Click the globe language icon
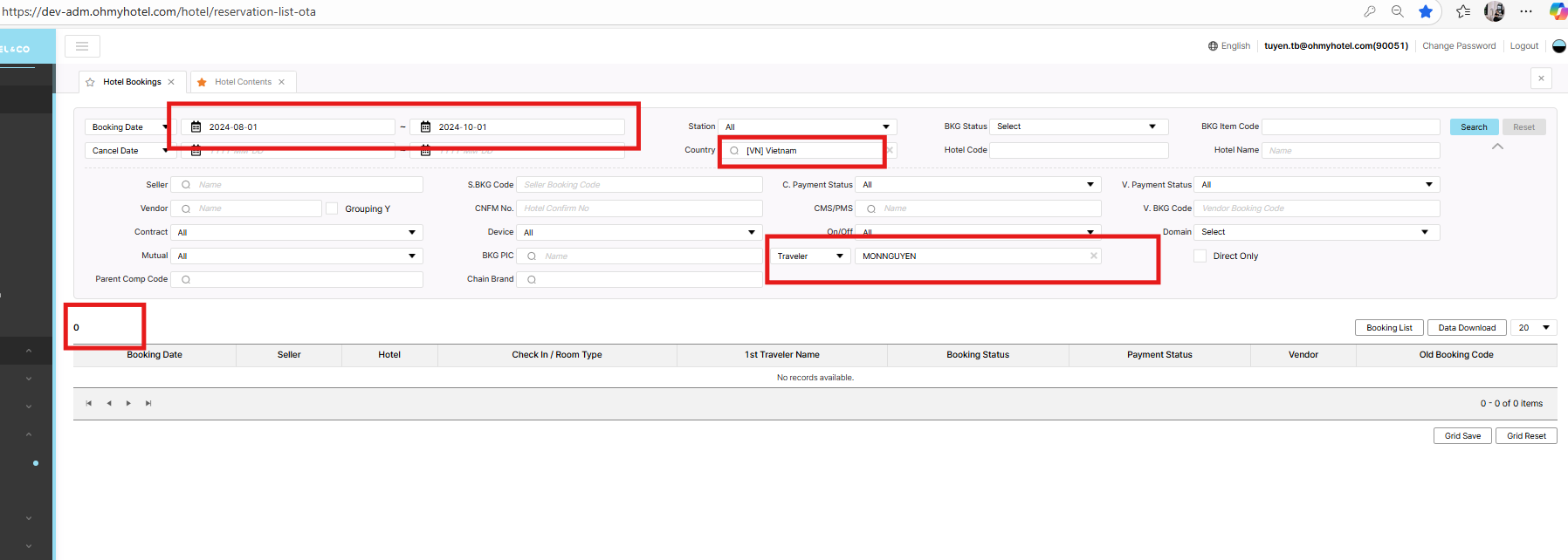 [x=1213, y=46]
